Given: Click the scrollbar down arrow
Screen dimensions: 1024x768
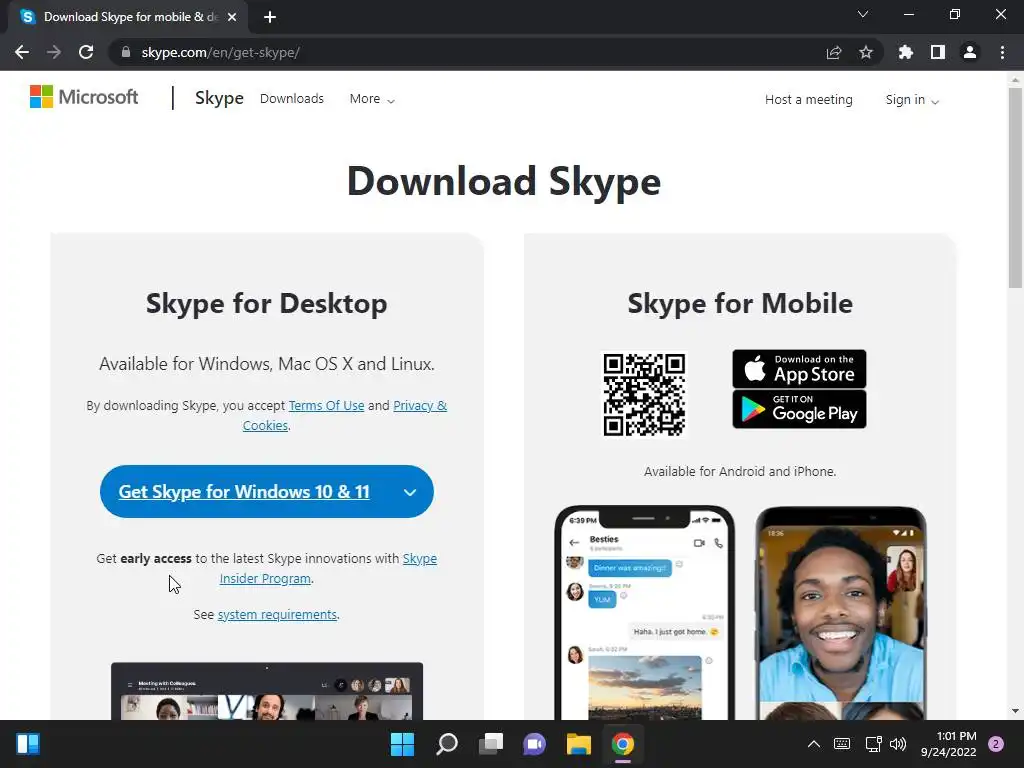Looking at the screenshot, I should point(1015,711).
